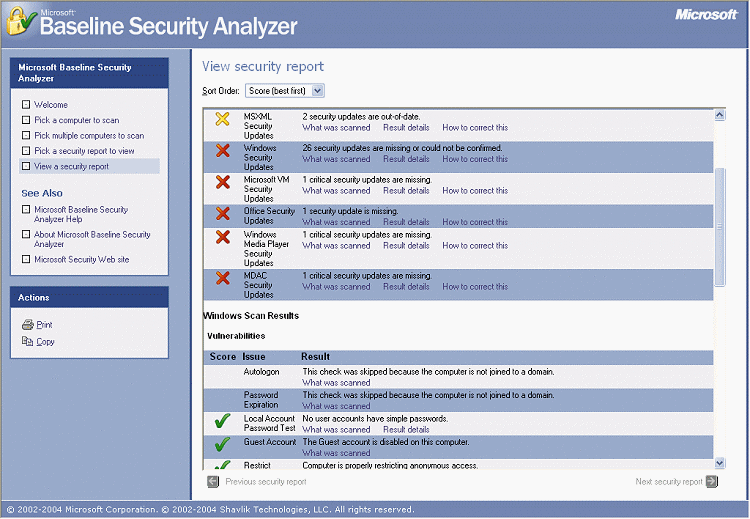750x519 pixels.
Task: Open About Microsoft Baseline Security Analyzer
Action: pyautogui.click(x=92, y=239)
